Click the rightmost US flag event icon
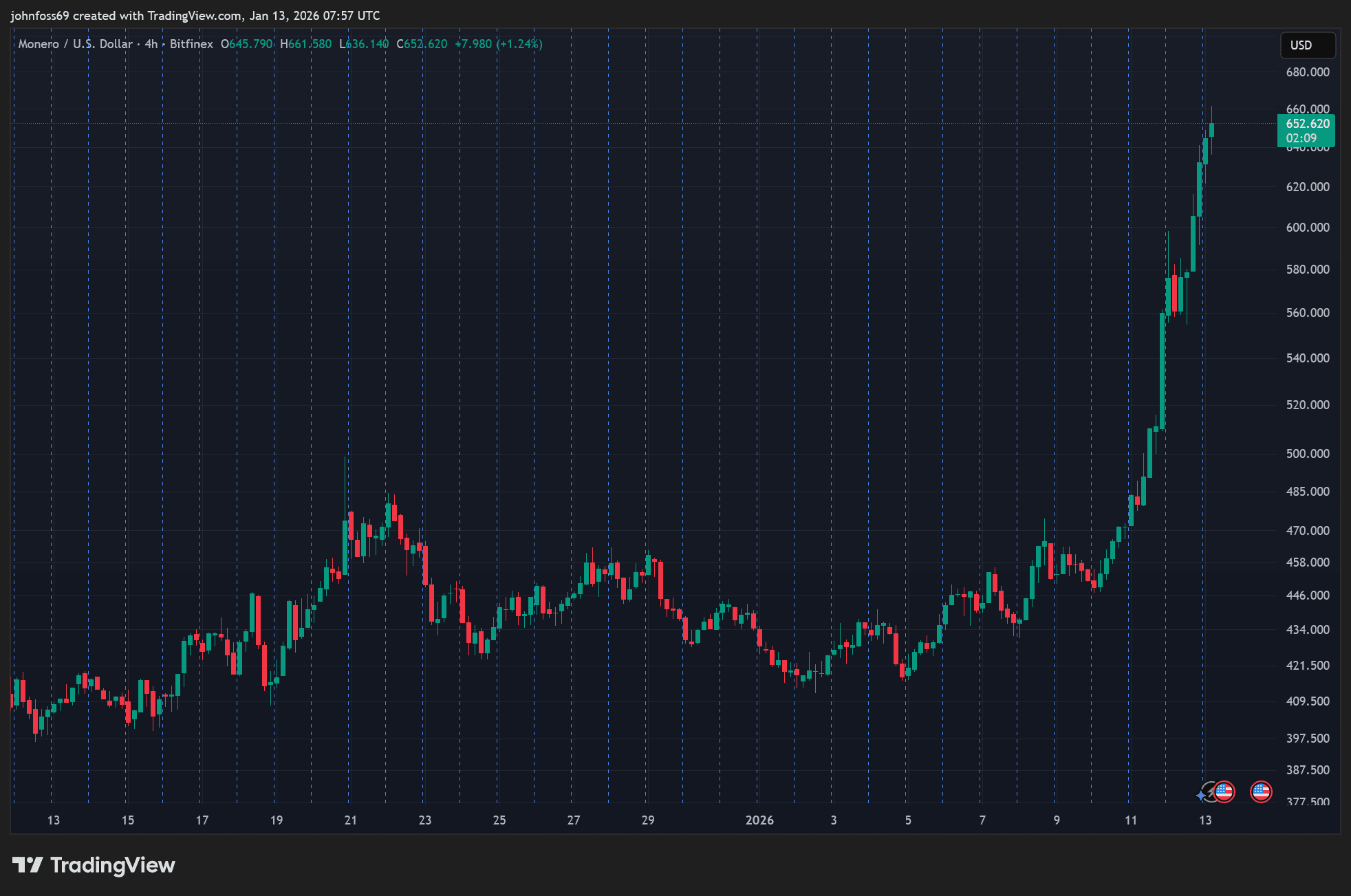The height and width of the screenshot is (896, 1351). [1260, 791]
